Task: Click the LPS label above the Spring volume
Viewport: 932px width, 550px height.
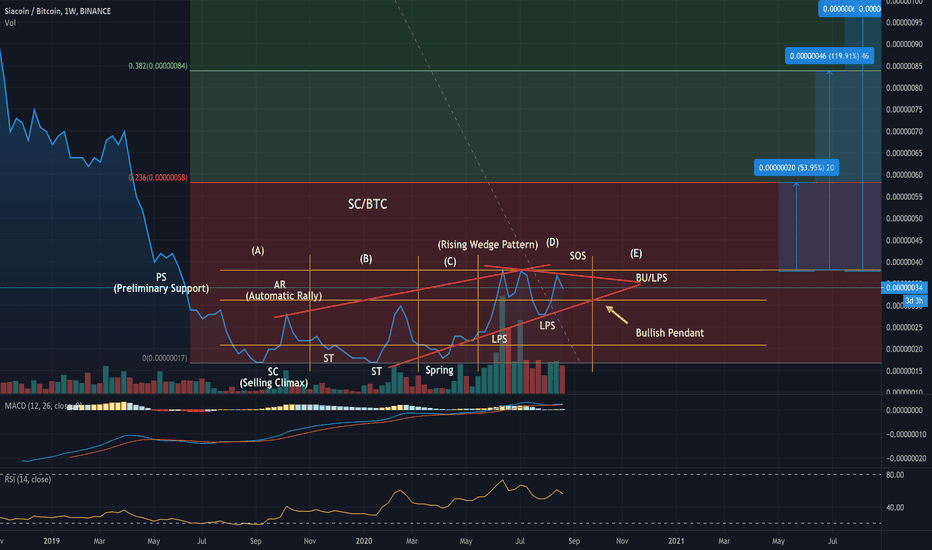Action: pyautogui.click(x=499, y=339)
